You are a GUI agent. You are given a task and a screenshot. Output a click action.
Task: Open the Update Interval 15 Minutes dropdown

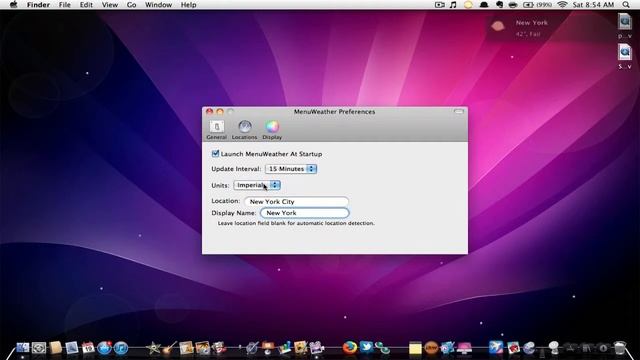291,169
